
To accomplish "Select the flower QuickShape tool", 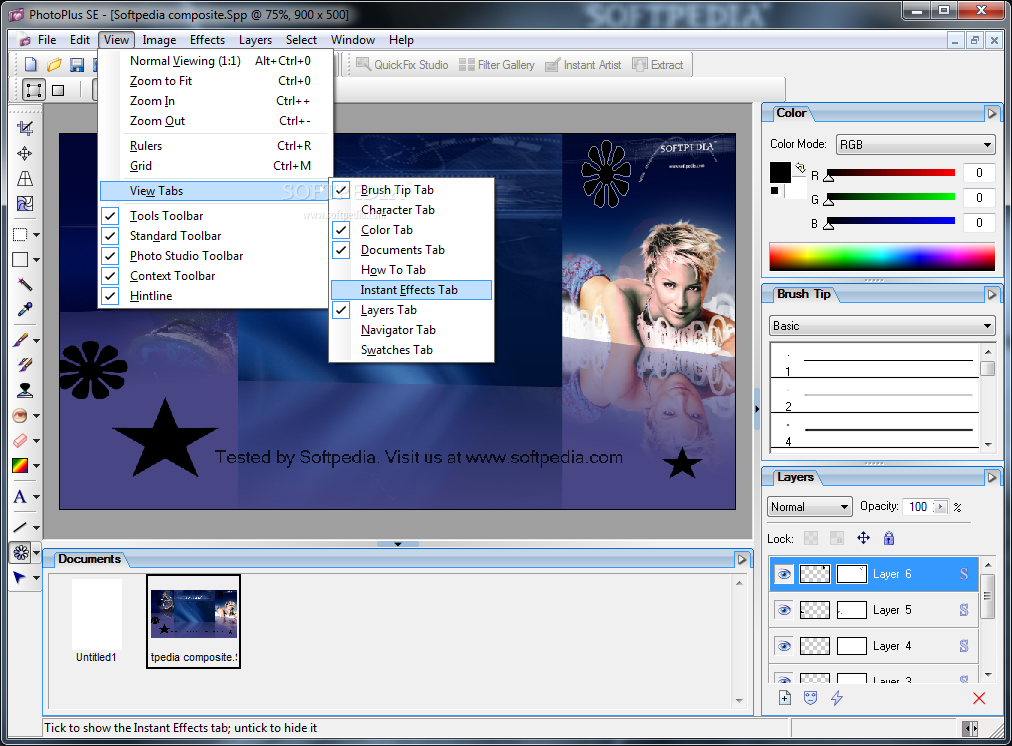I will click(21, 552).
